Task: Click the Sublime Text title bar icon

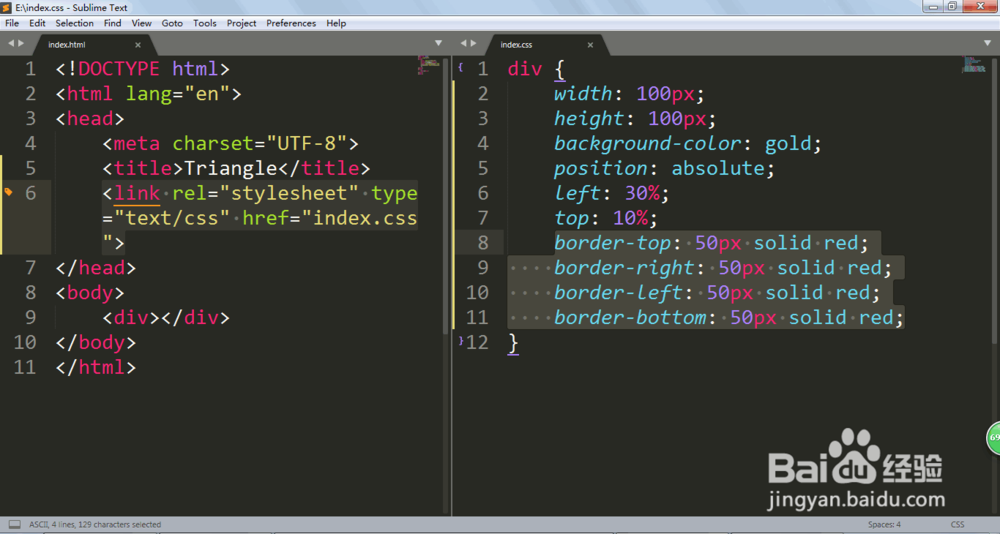Action: click(x=6, y=8)
